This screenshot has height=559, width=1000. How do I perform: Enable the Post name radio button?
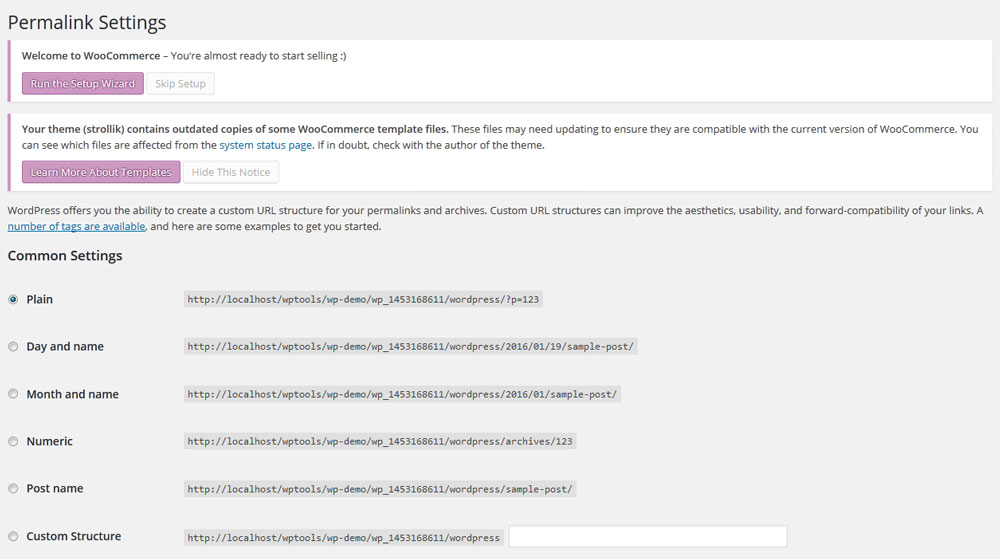(13, 489)
